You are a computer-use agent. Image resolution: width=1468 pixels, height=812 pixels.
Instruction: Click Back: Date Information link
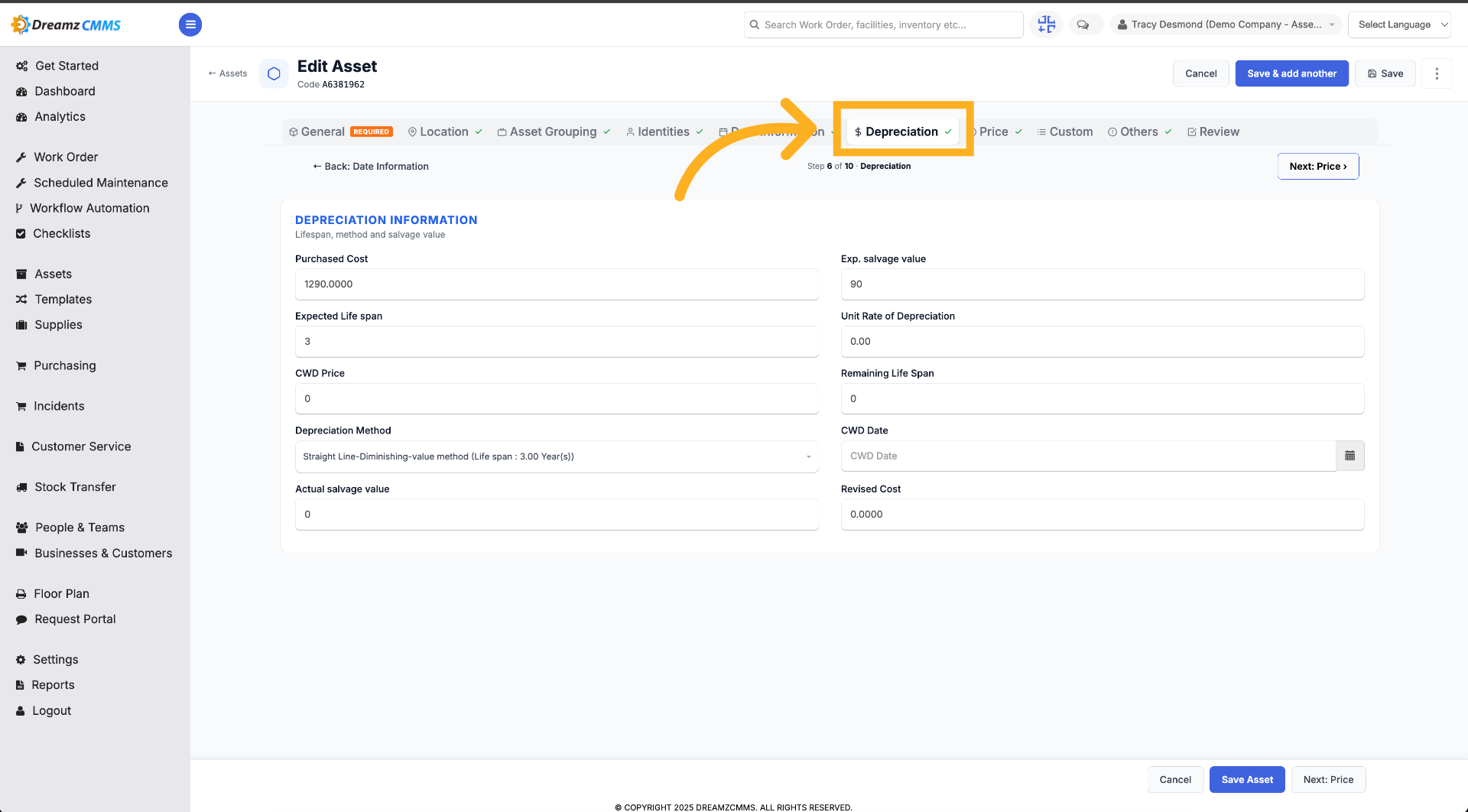[x=370, y=166]
